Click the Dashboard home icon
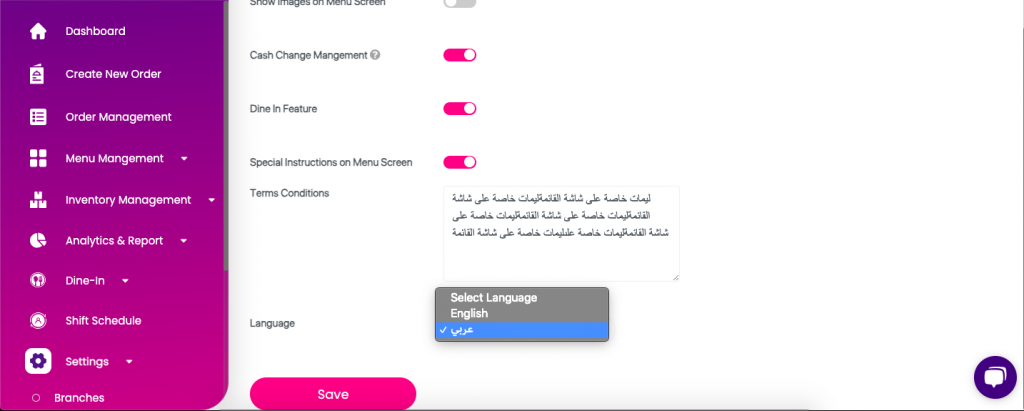Screen dimensions: 1024x411 pos(38,31)
